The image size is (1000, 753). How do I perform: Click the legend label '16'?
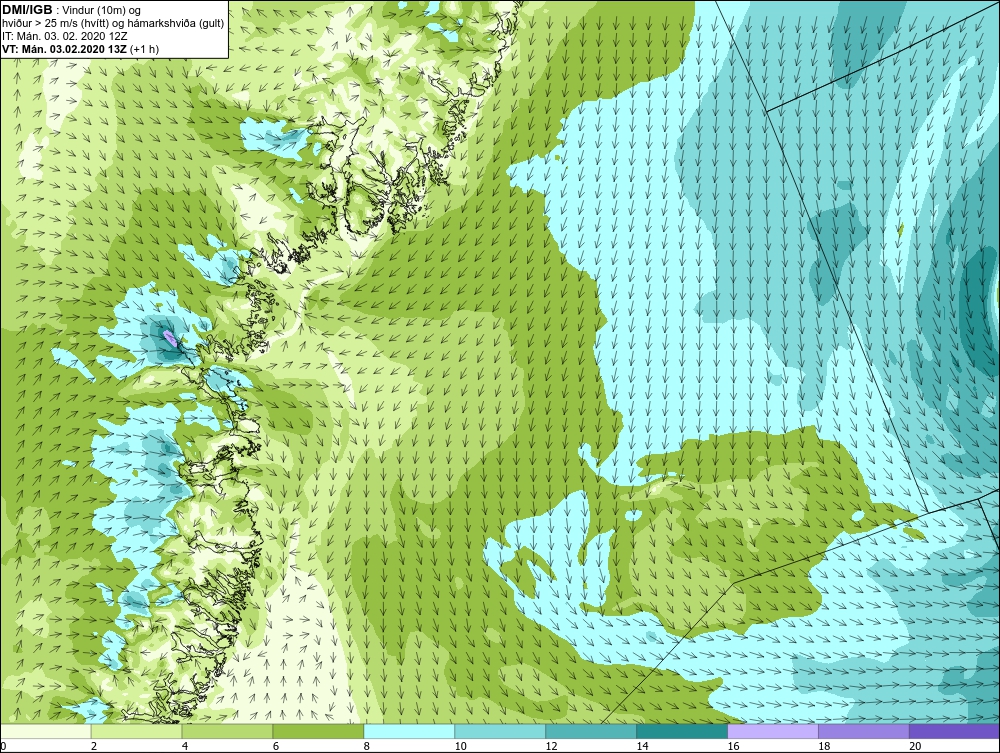pyautogui.click(x=733, y=746)
